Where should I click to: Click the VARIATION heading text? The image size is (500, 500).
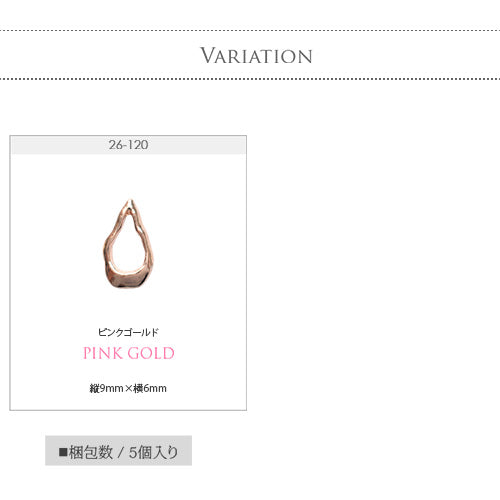[256, 56]
